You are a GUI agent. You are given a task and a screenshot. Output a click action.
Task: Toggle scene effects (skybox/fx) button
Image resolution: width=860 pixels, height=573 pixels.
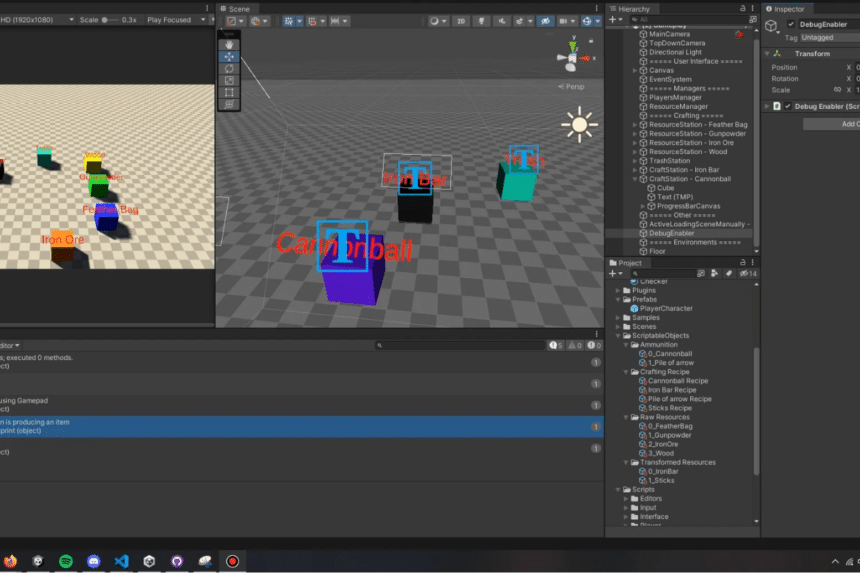[x=519, y=21]
